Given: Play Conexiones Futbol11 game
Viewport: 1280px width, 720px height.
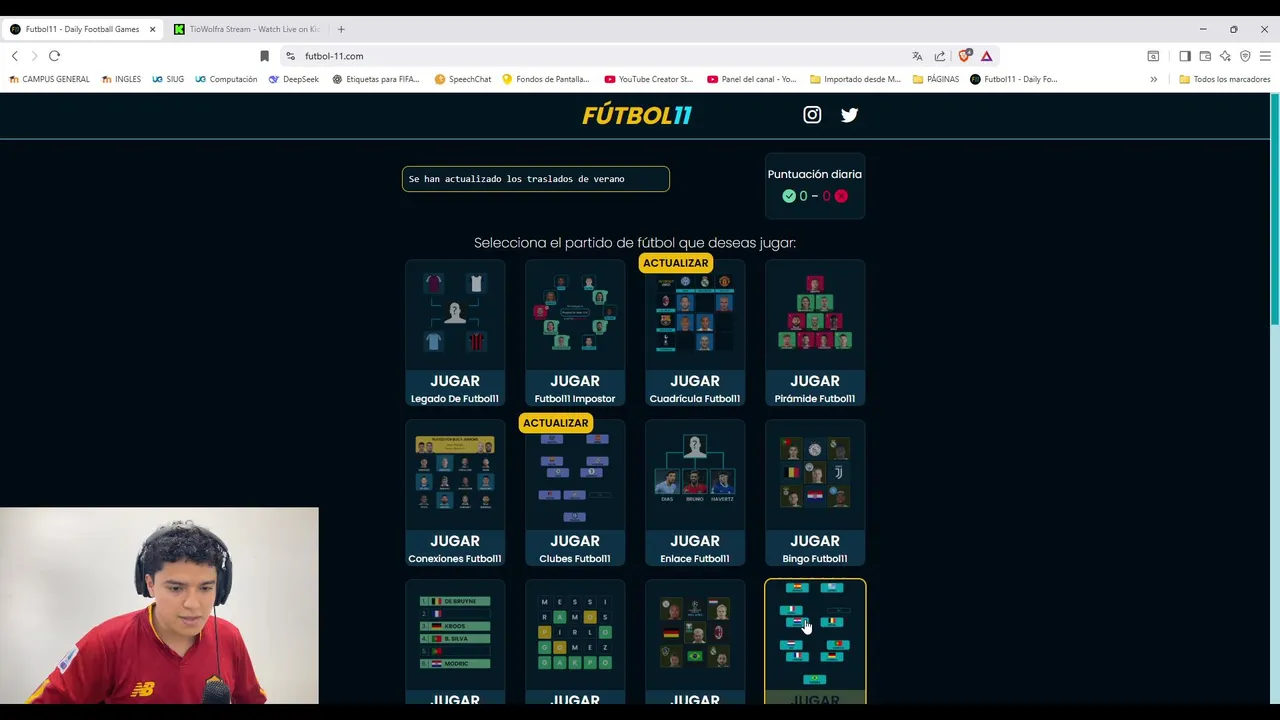Looking at the screenshot, I should tap(455, 493).
